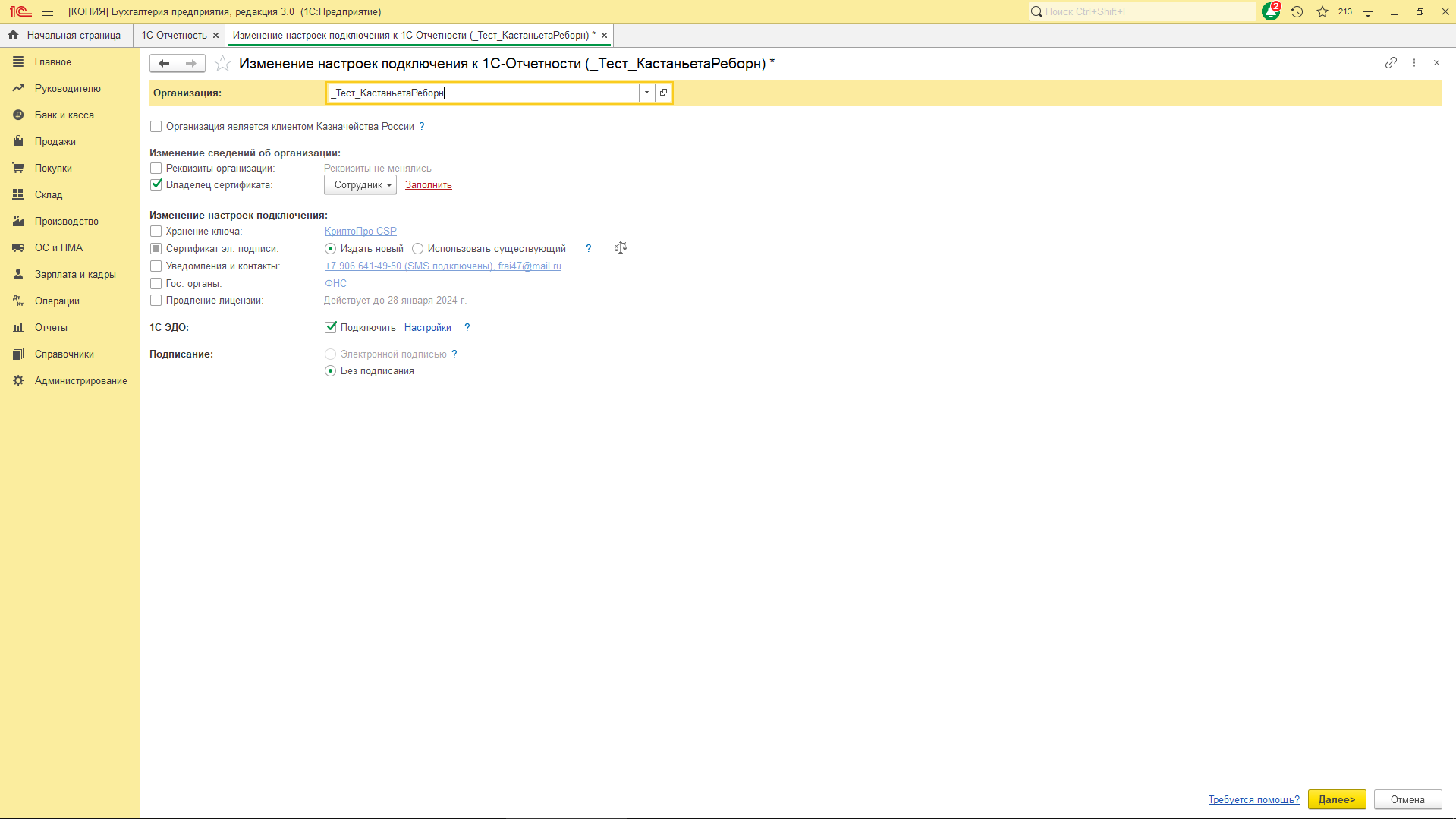The image size is (1456, 819).
Task: Show help for Электронной подписью question mark
Action: click(454, 354)
